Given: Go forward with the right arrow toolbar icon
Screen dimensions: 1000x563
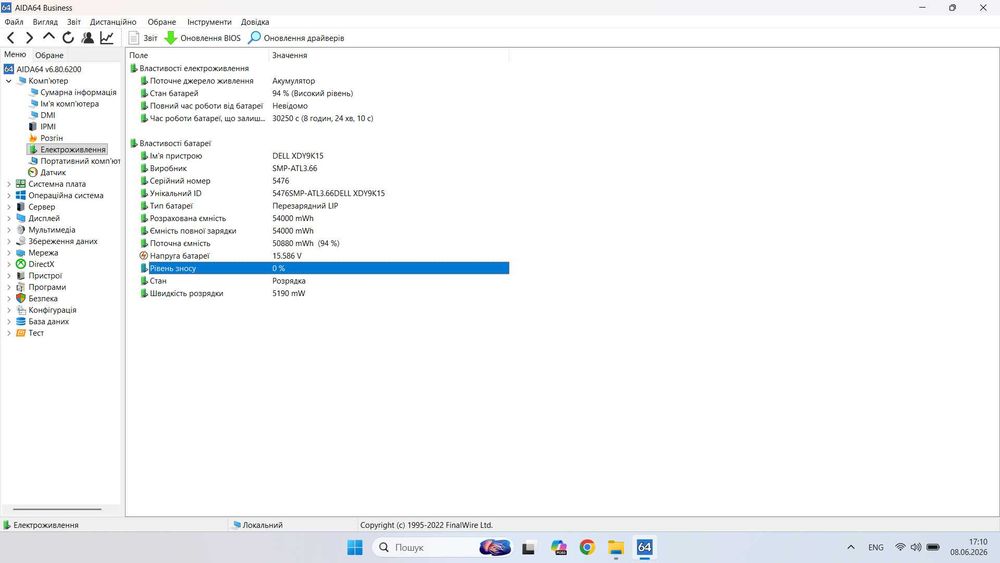Looking at the screenshot, I should click(x=29, y=38).
